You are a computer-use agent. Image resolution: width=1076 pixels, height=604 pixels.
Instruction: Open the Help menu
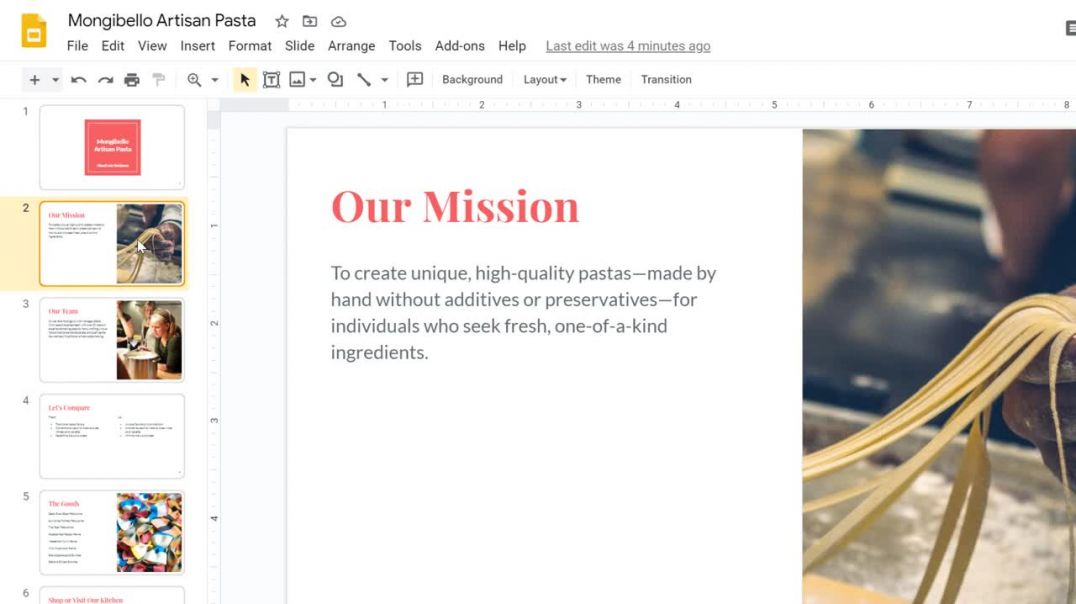512,46
